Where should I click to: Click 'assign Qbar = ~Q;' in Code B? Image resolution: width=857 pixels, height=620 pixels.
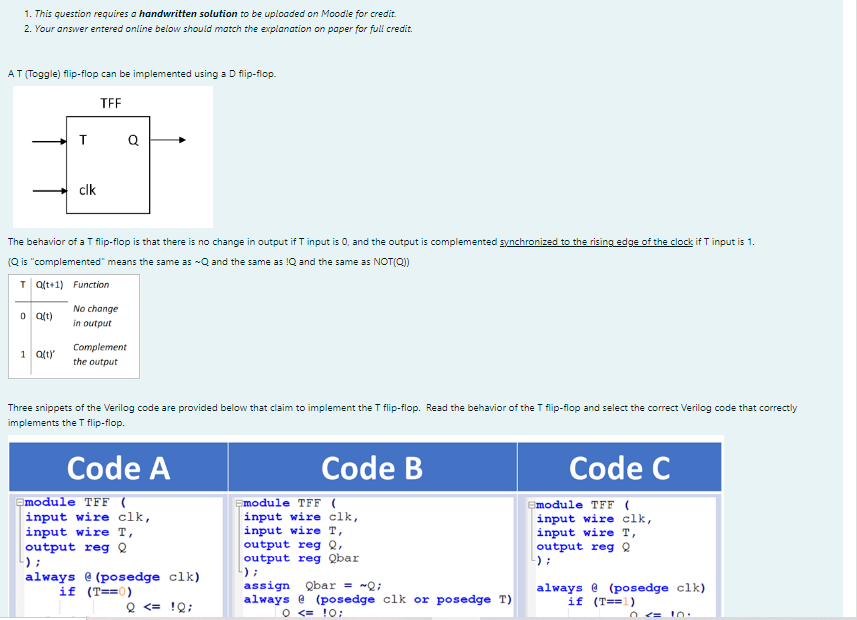[313, 586]
